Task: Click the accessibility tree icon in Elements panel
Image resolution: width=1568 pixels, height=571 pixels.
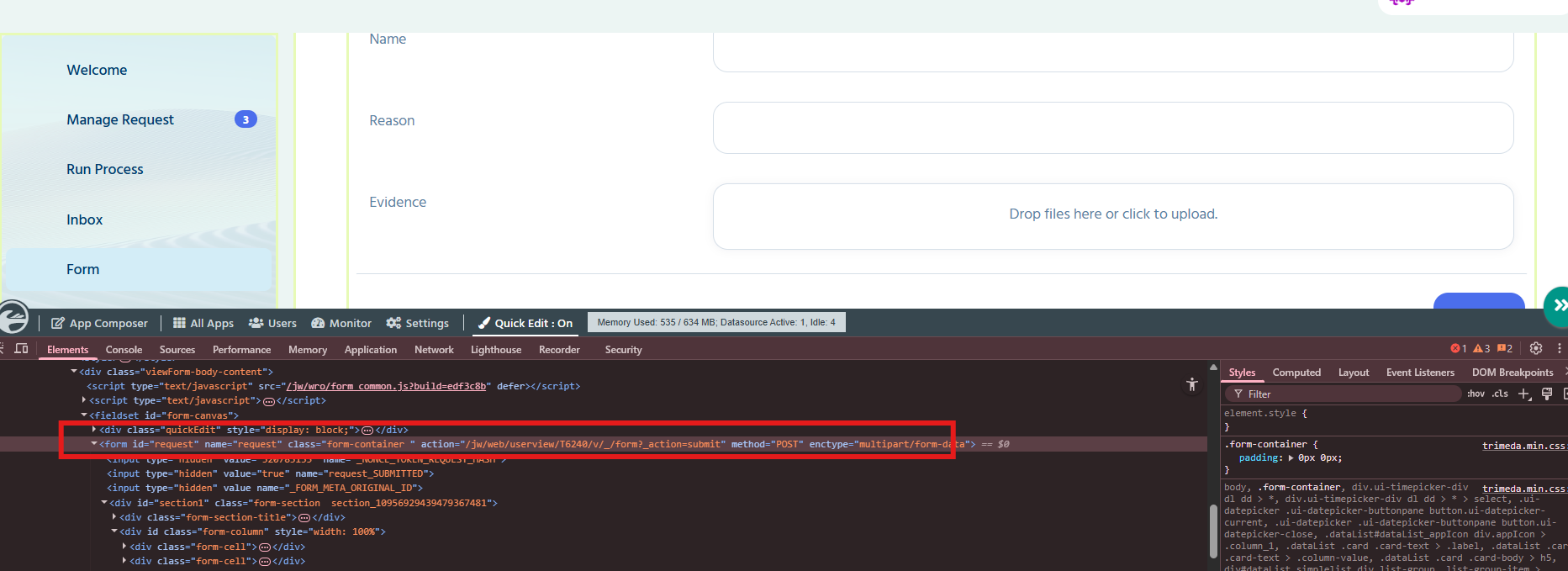Action: (1191, 384)
